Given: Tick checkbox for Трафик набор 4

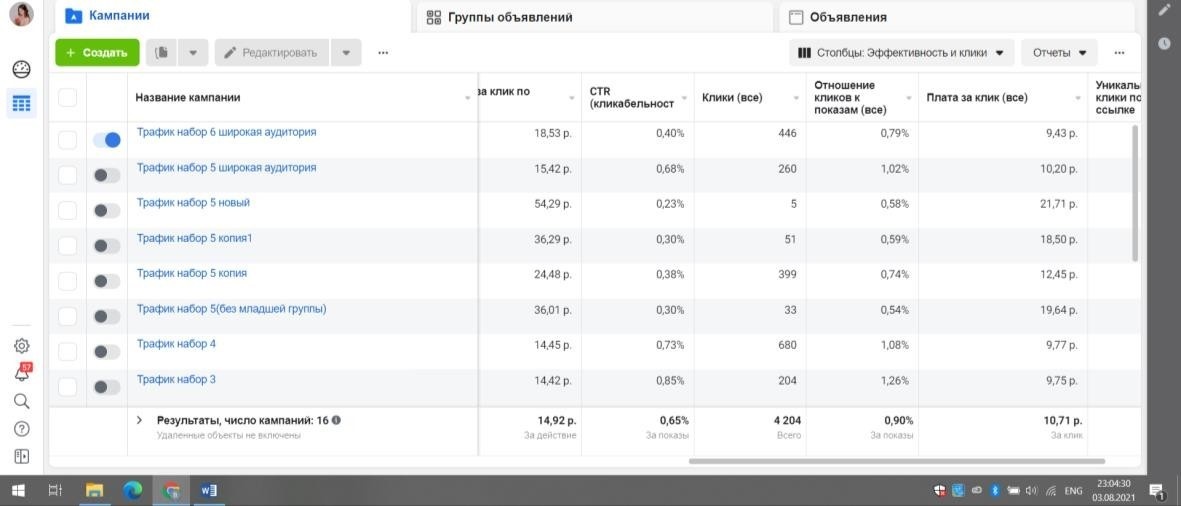Looking at the screenshot, I should tap(68, 352).
